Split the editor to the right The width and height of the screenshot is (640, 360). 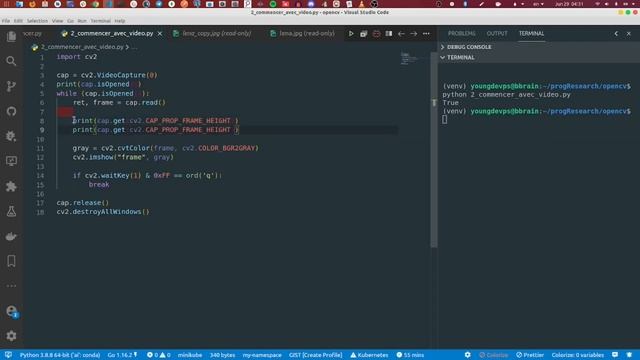(389, 33)
